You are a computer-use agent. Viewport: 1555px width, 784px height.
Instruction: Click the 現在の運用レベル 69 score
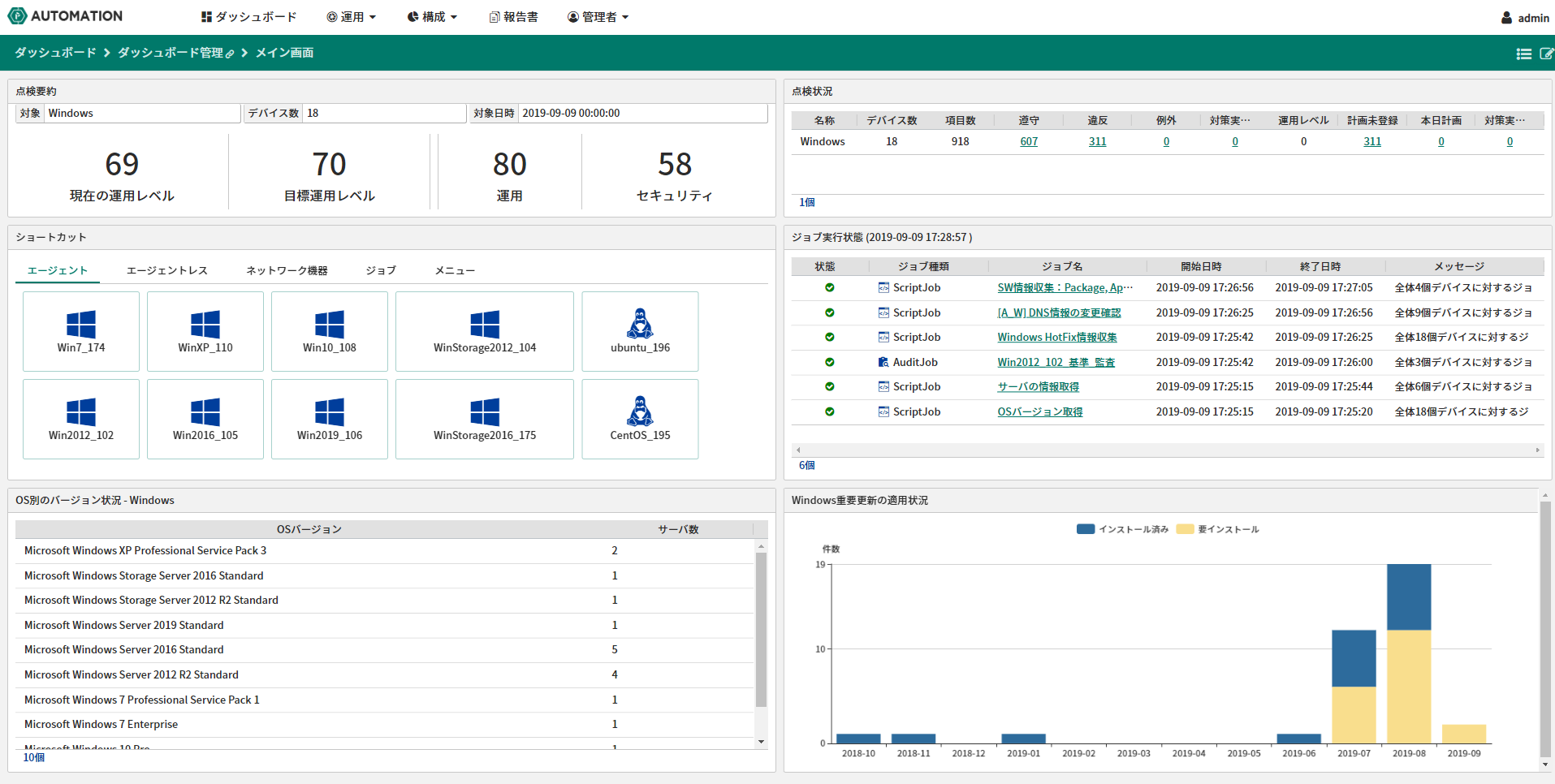[x=122, y=165]
